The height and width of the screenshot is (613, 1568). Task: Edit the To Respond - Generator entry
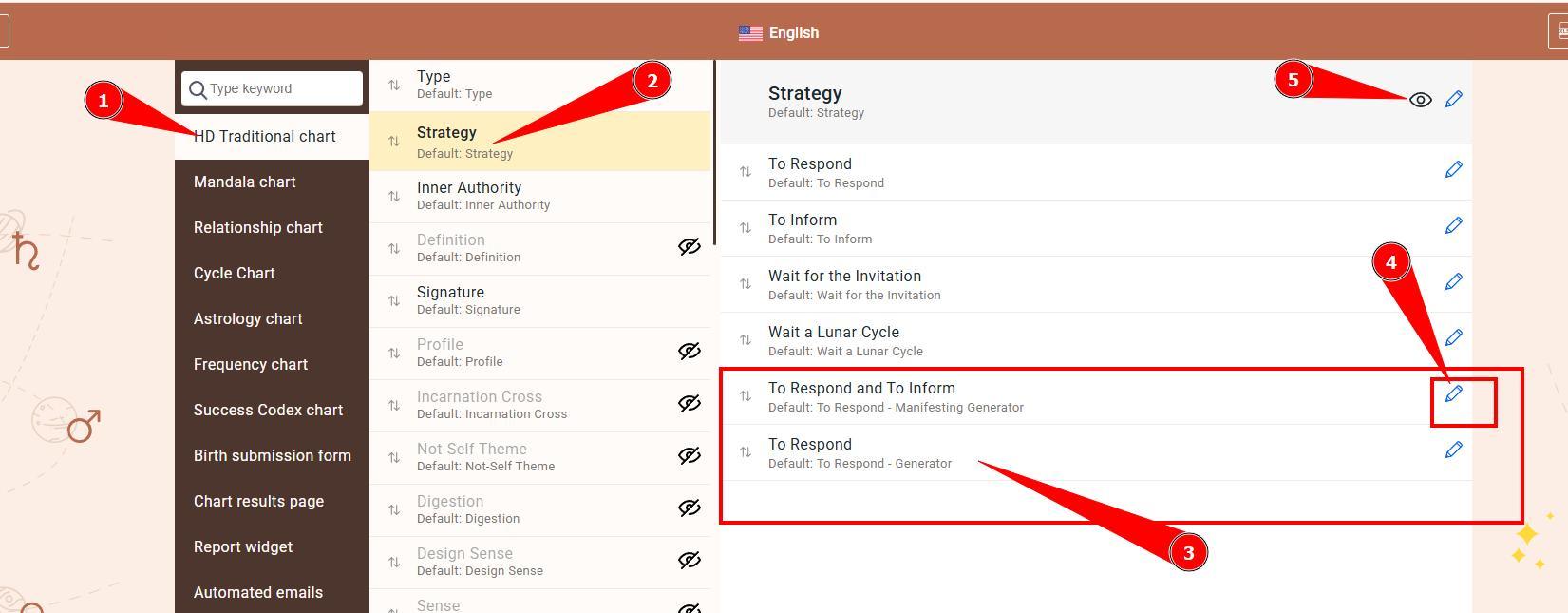pos(1453,450)
